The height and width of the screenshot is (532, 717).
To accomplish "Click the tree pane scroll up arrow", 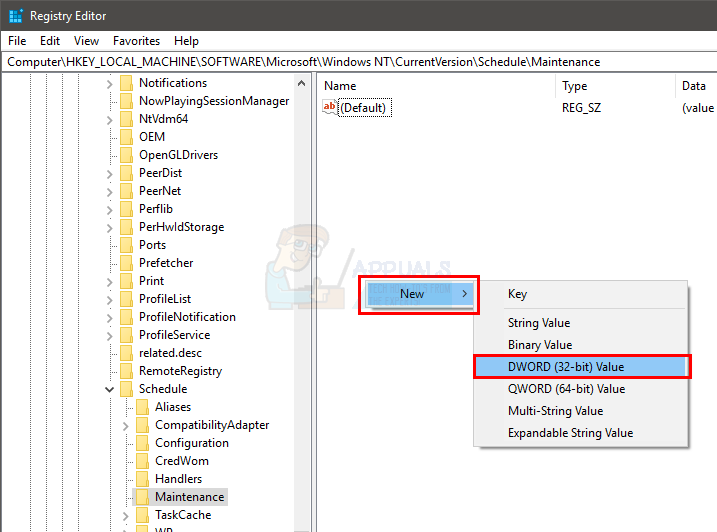I will [x=301, y=83].
